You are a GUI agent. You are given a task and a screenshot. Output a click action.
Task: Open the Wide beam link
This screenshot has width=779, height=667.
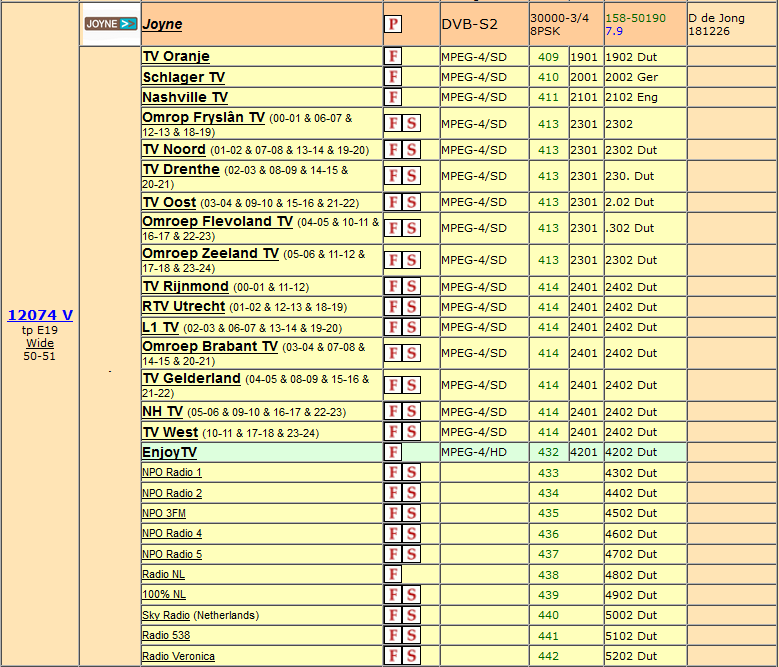coord(40,343)
